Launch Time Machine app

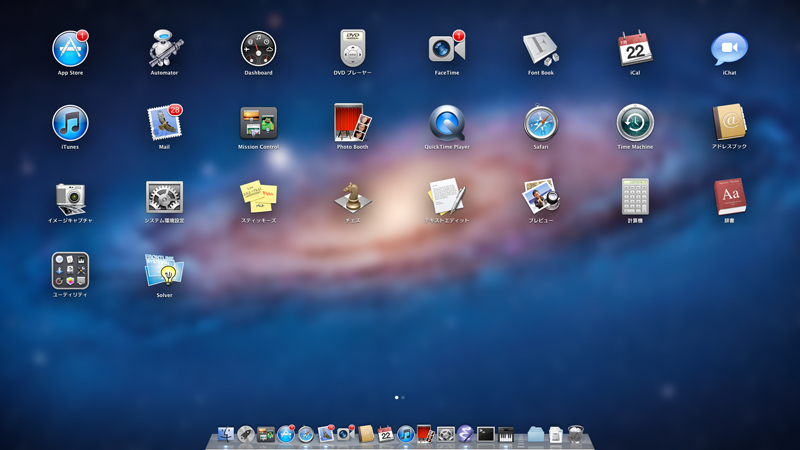click(x=635, y=123)
